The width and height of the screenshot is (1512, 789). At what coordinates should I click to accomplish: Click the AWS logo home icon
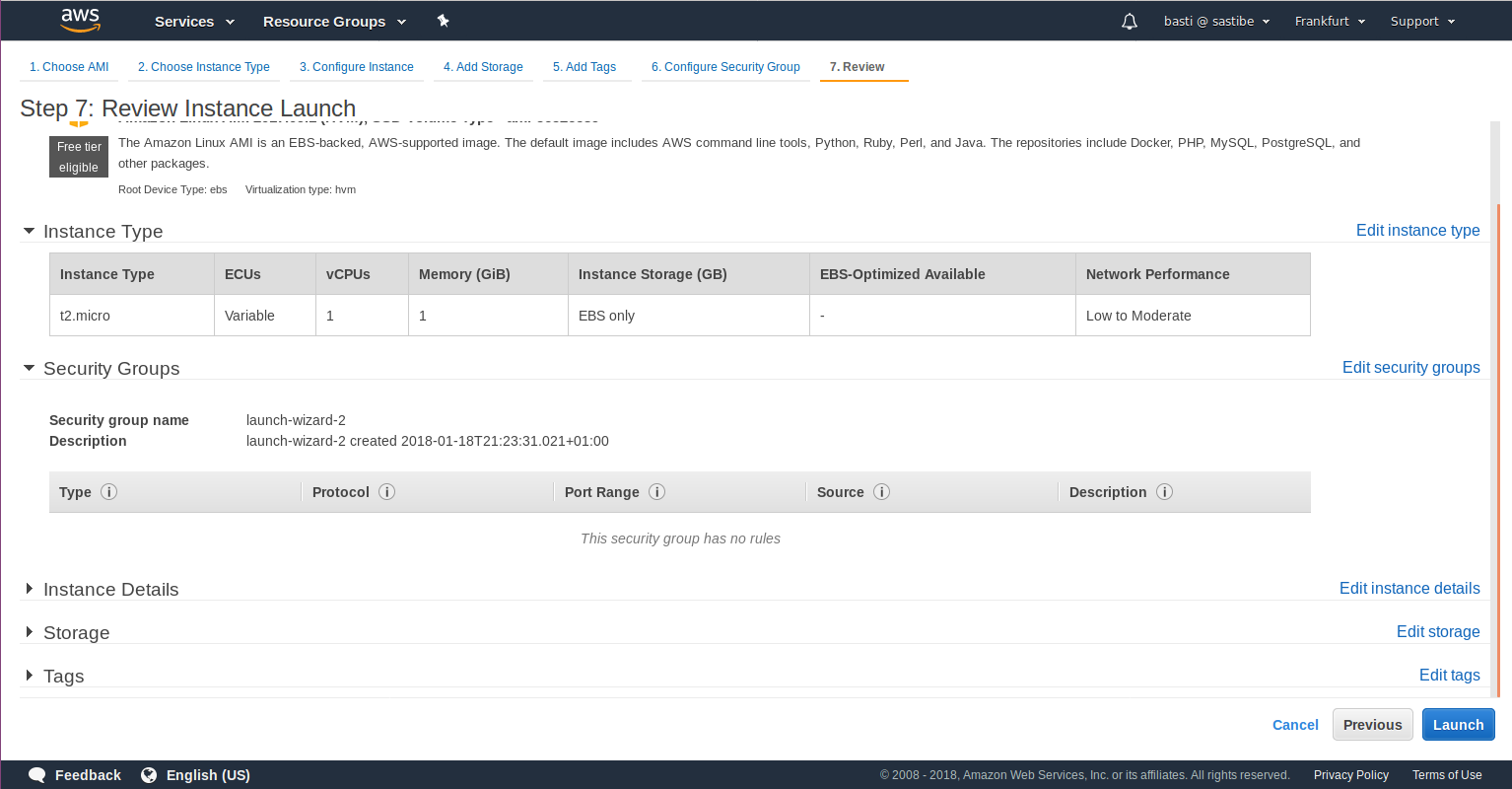[x=80, y=20]
